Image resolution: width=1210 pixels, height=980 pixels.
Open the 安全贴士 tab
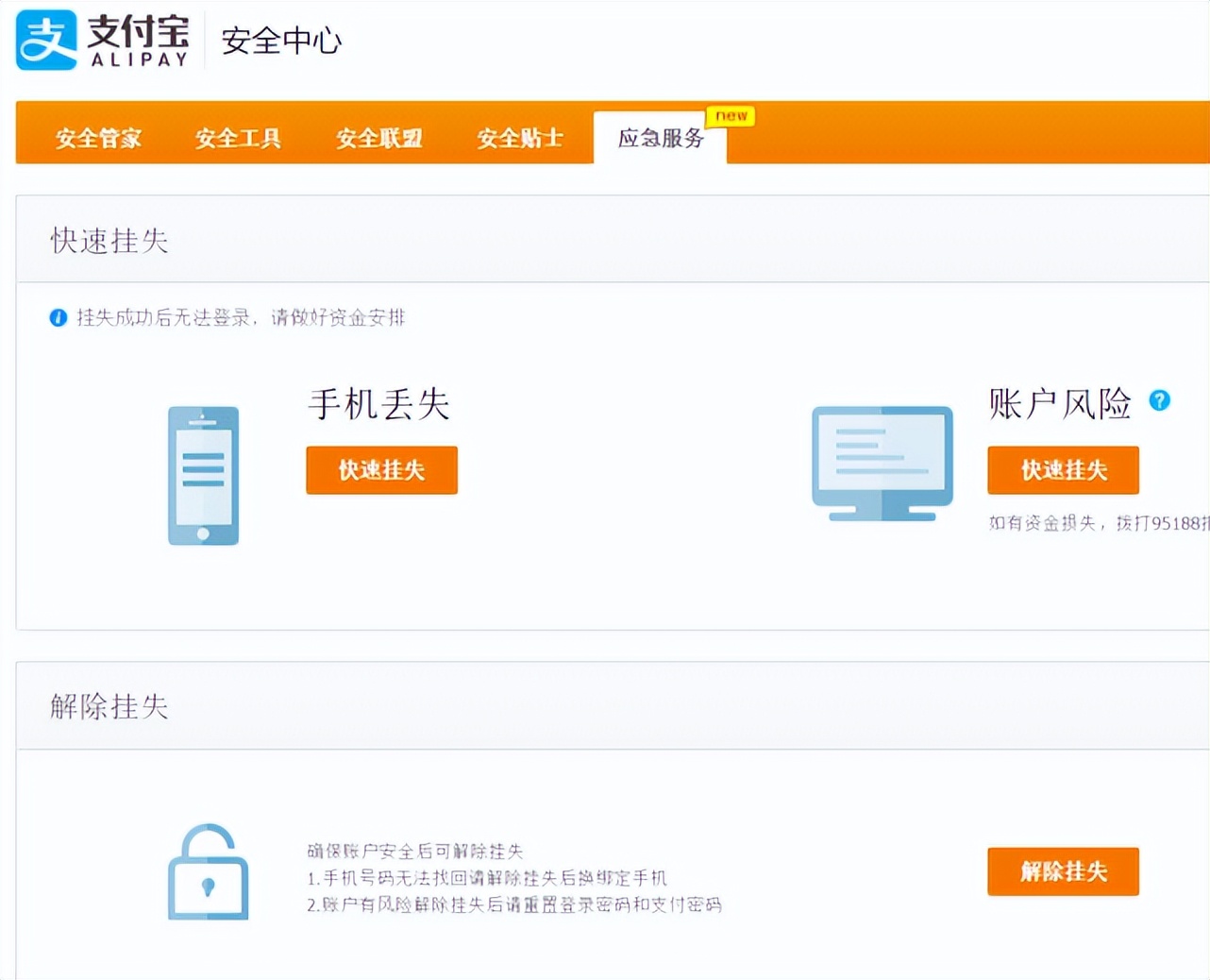pos(518,138)
